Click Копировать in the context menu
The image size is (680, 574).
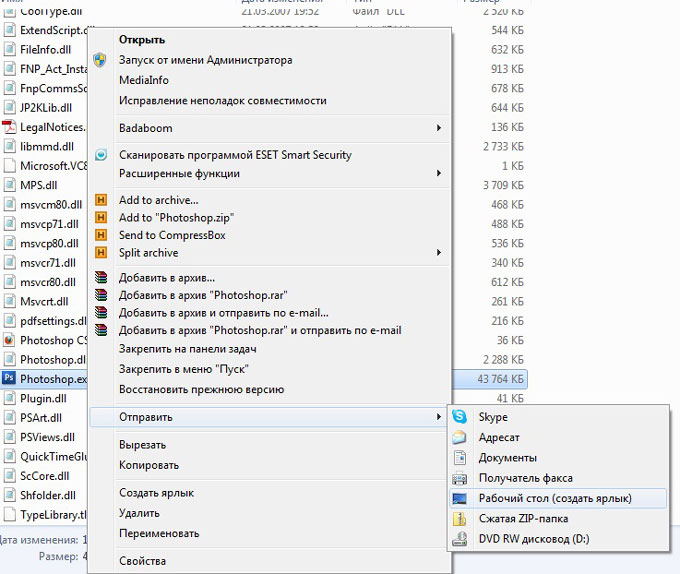click(149, 465)
